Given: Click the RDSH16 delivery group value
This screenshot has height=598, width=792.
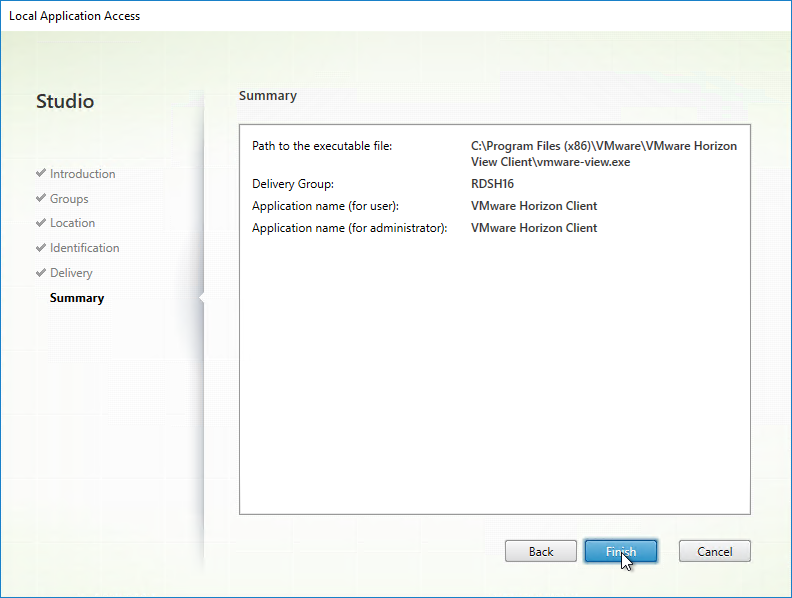Looking at the screenshot, I should point(492,184).
